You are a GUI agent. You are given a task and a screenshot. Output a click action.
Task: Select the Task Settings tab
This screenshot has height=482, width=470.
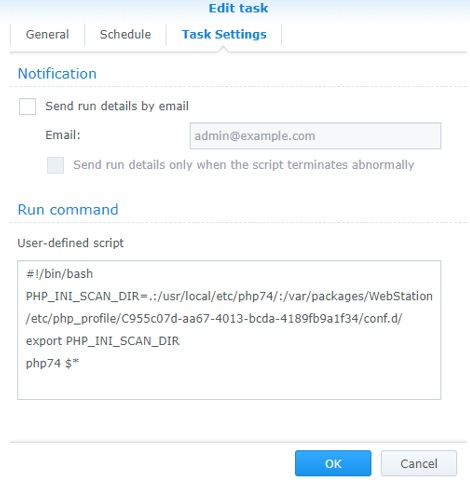click(224, 34)
